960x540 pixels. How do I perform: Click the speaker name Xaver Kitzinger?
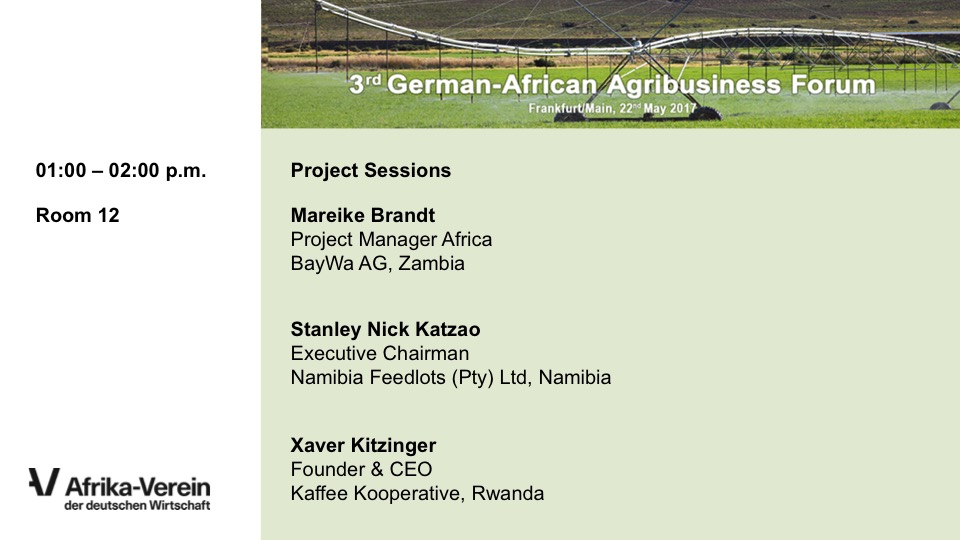363,444
